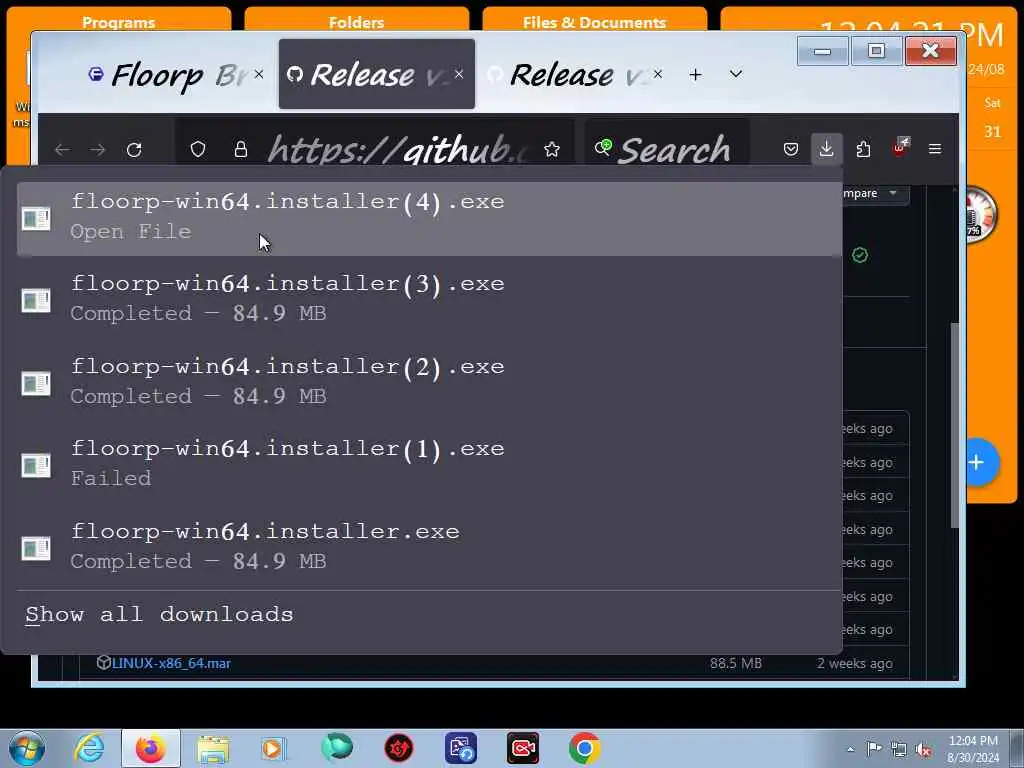The image size is (1024, 768).
Task: Bookmark this page with star icon
Action: click(552, 150)
